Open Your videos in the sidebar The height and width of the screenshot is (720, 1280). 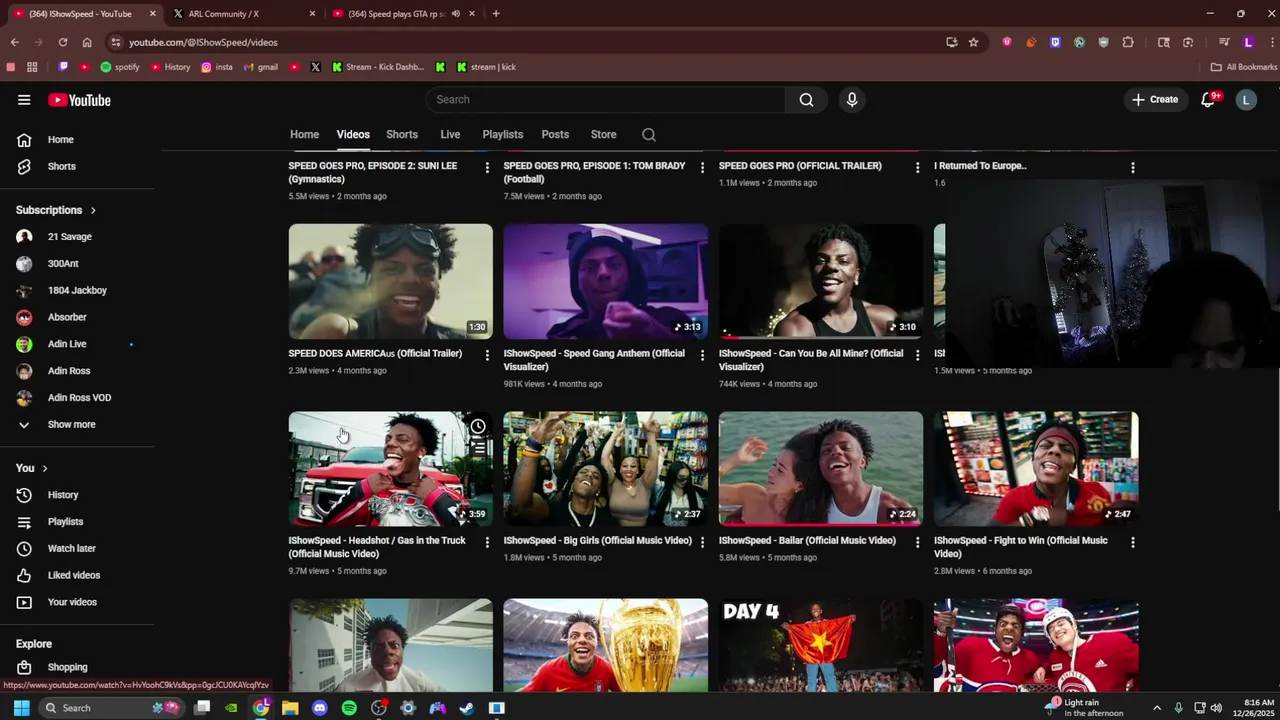(72, 602)
